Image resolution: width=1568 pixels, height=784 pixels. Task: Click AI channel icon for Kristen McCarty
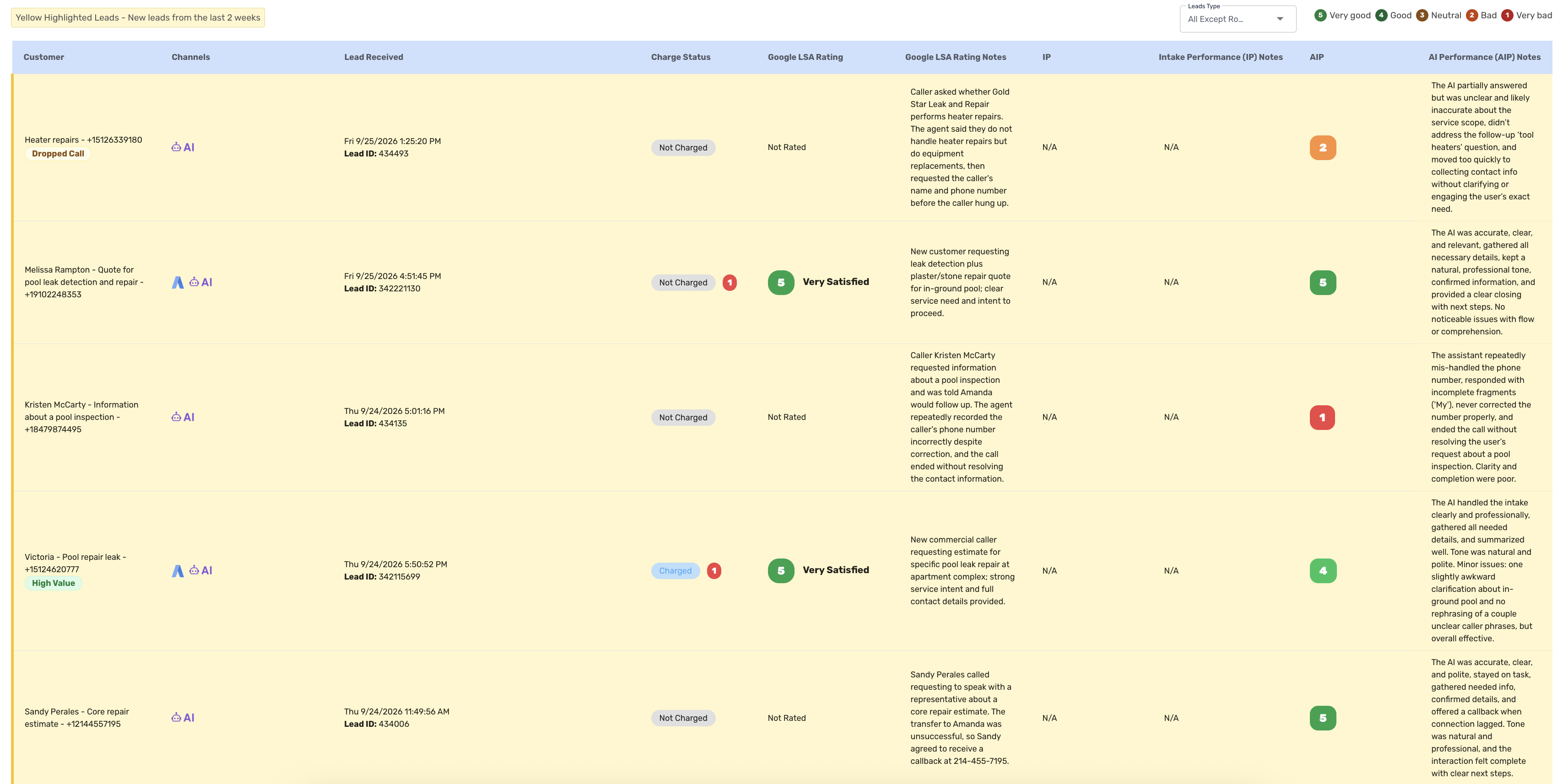[183, 417]
